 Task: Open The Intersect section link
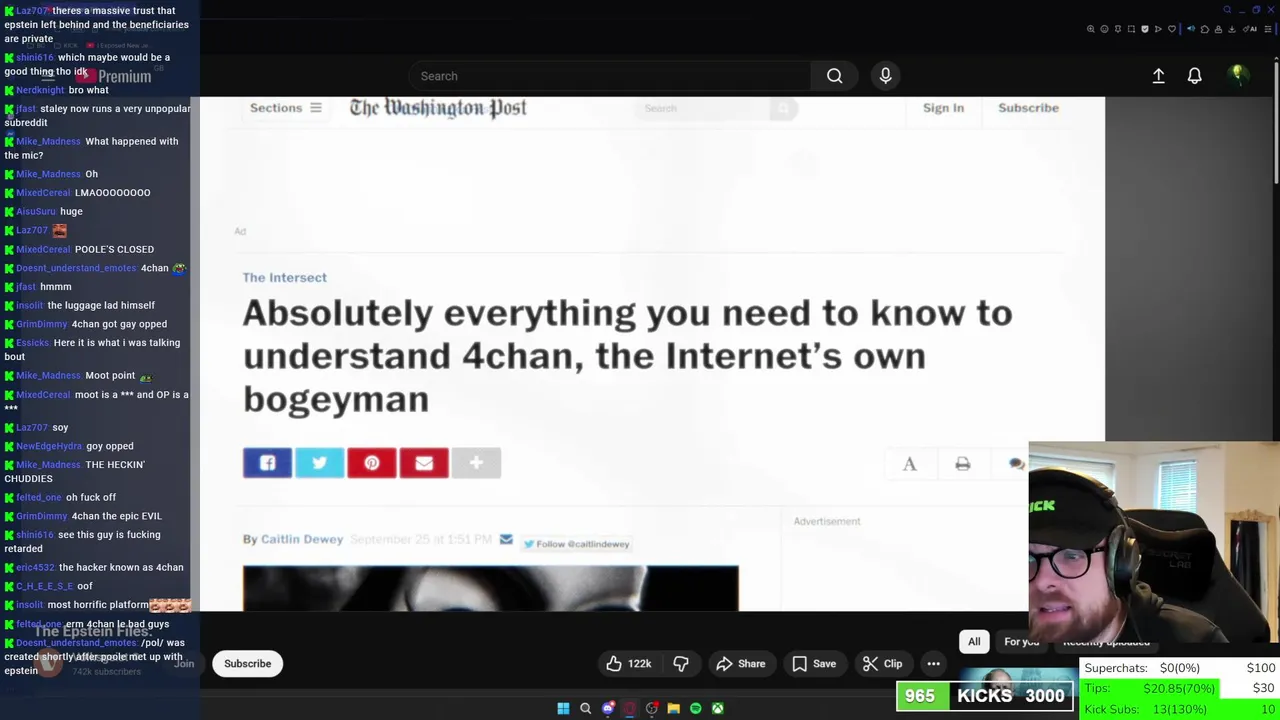click(284, 278)
